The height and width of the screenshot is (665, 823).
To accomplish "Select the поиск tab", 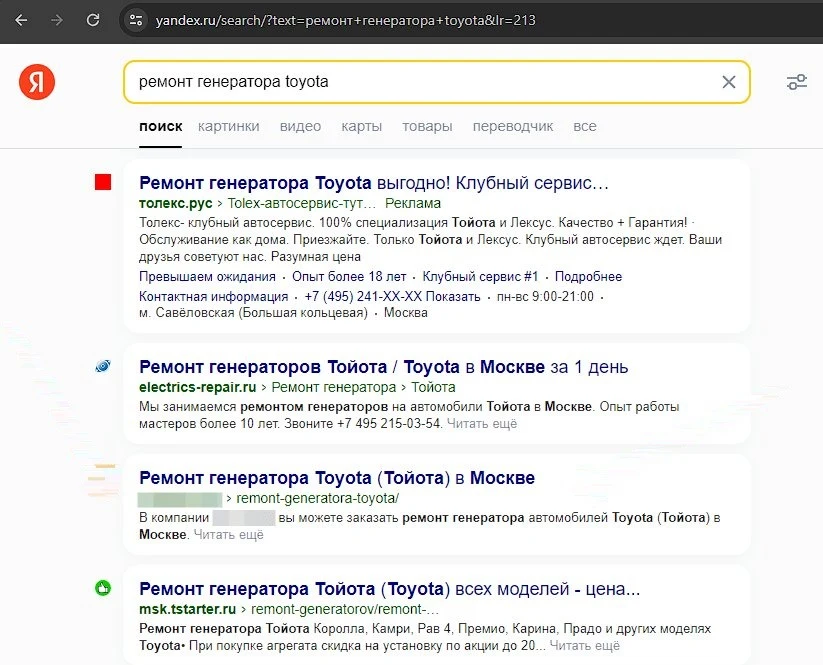I will (x=161, y=126).
